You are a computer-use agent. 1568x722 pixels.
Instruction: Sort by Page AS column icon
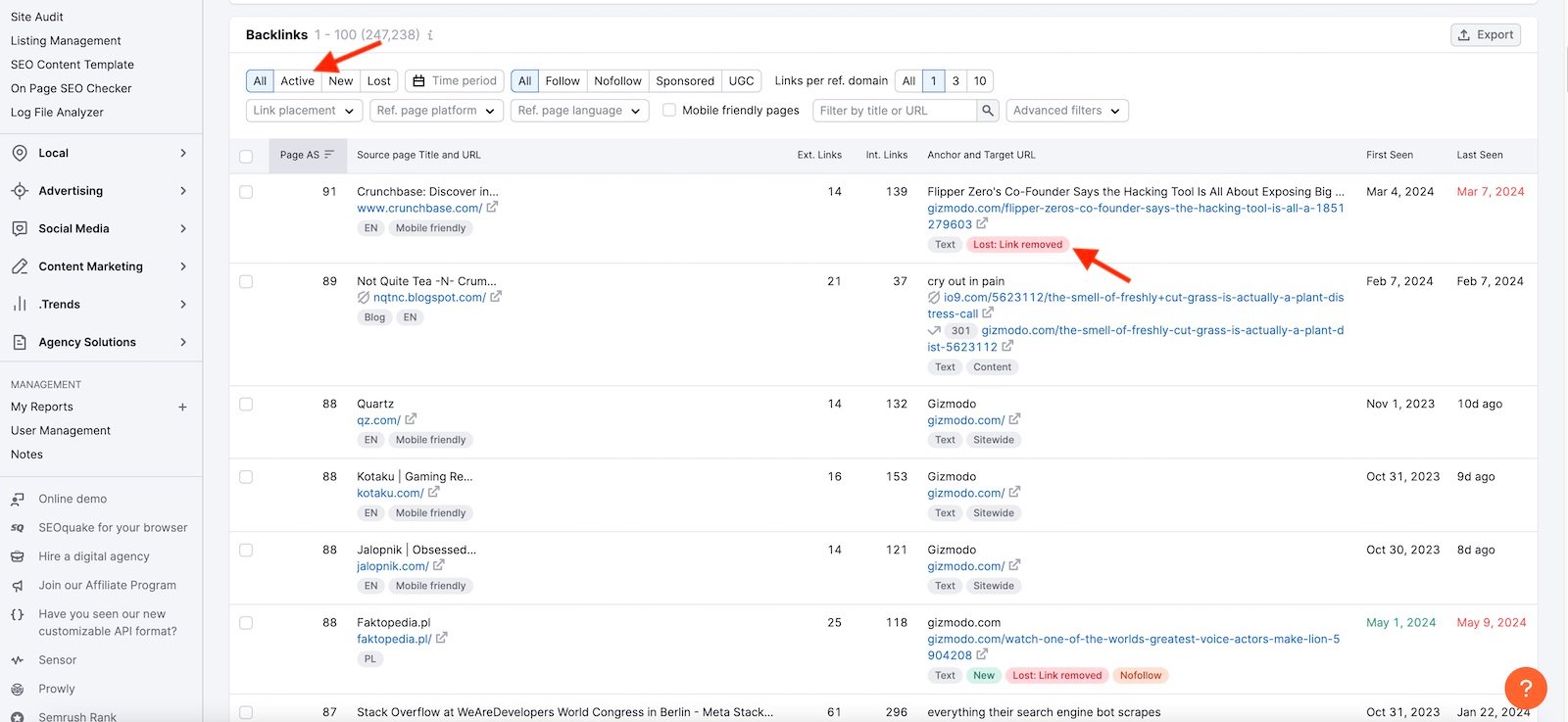click(329, 155)
